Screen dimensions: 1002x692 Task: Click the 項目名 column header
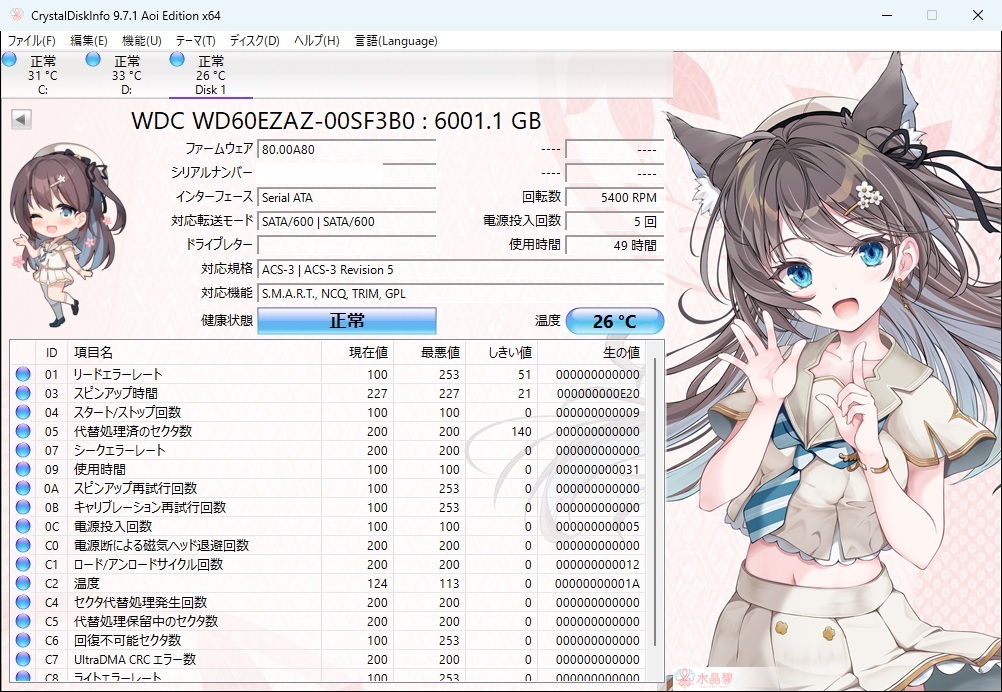[x=194, y=352]
